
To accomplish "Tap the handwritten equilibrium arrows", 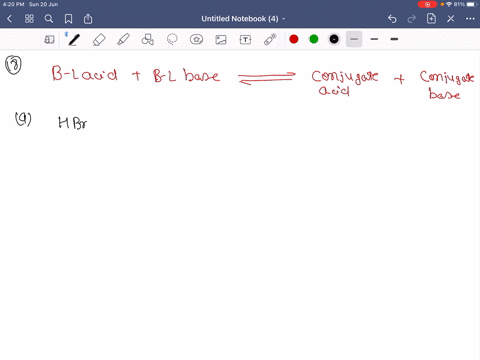I will tap(267, 78).
